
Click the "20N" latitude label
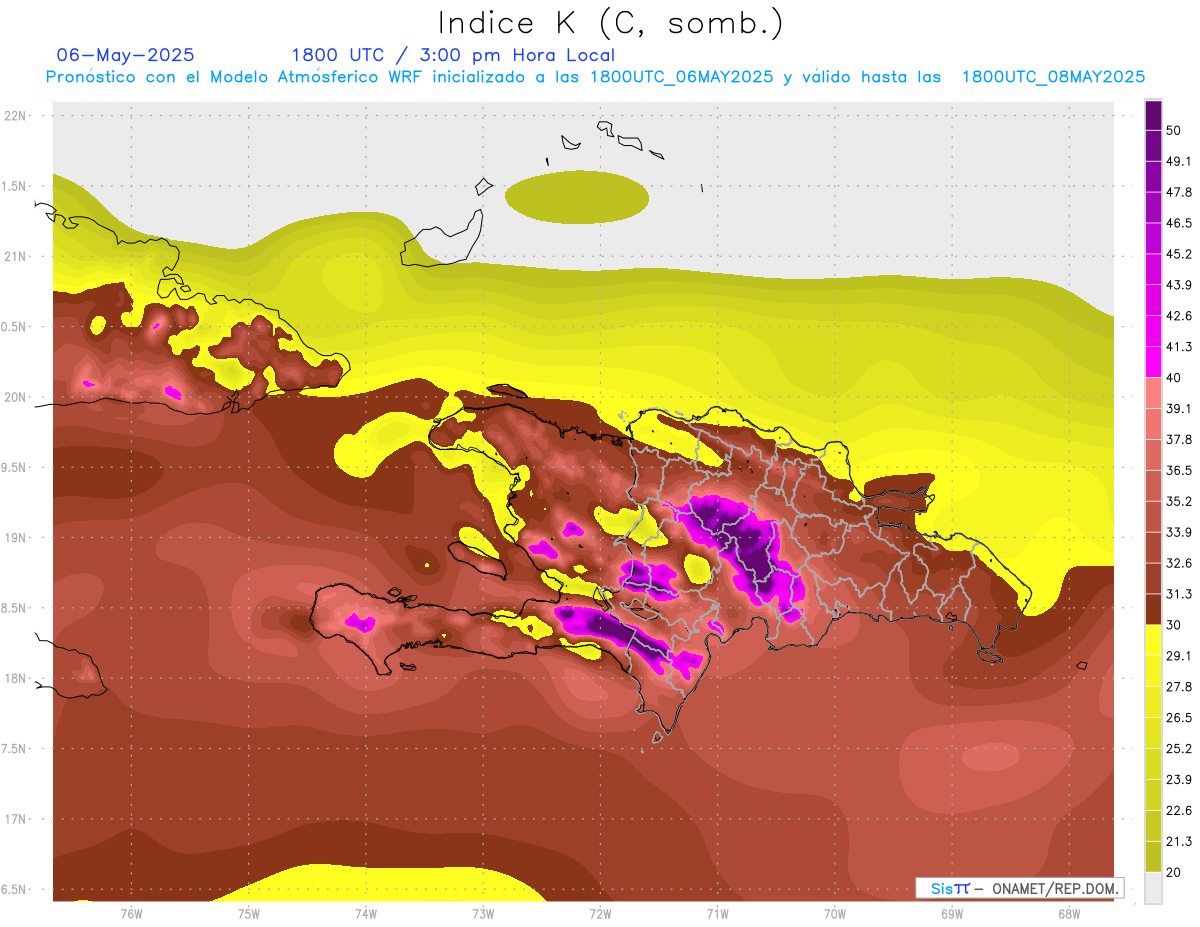pos(17,397)
